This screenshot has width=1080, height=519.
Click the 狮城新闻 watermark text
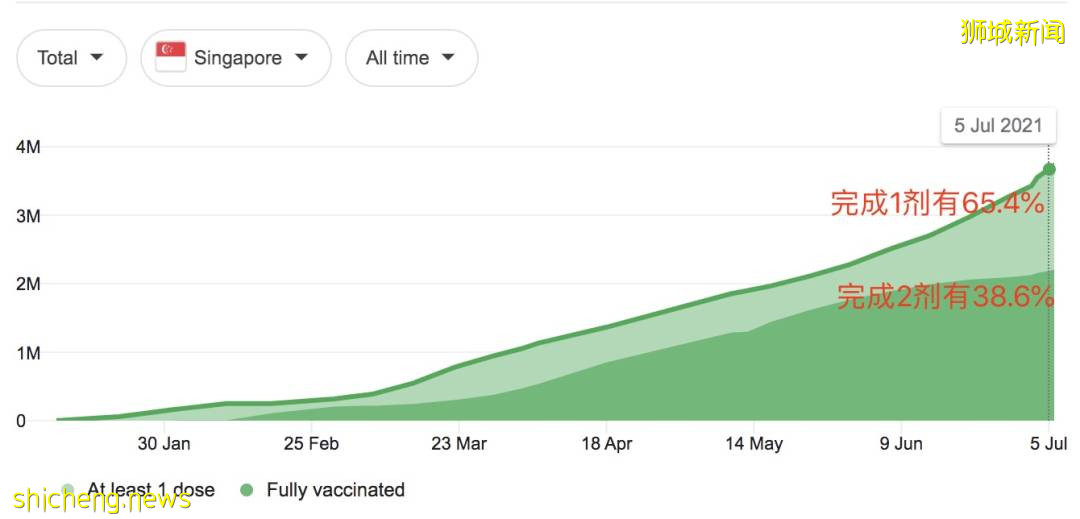1012,32
